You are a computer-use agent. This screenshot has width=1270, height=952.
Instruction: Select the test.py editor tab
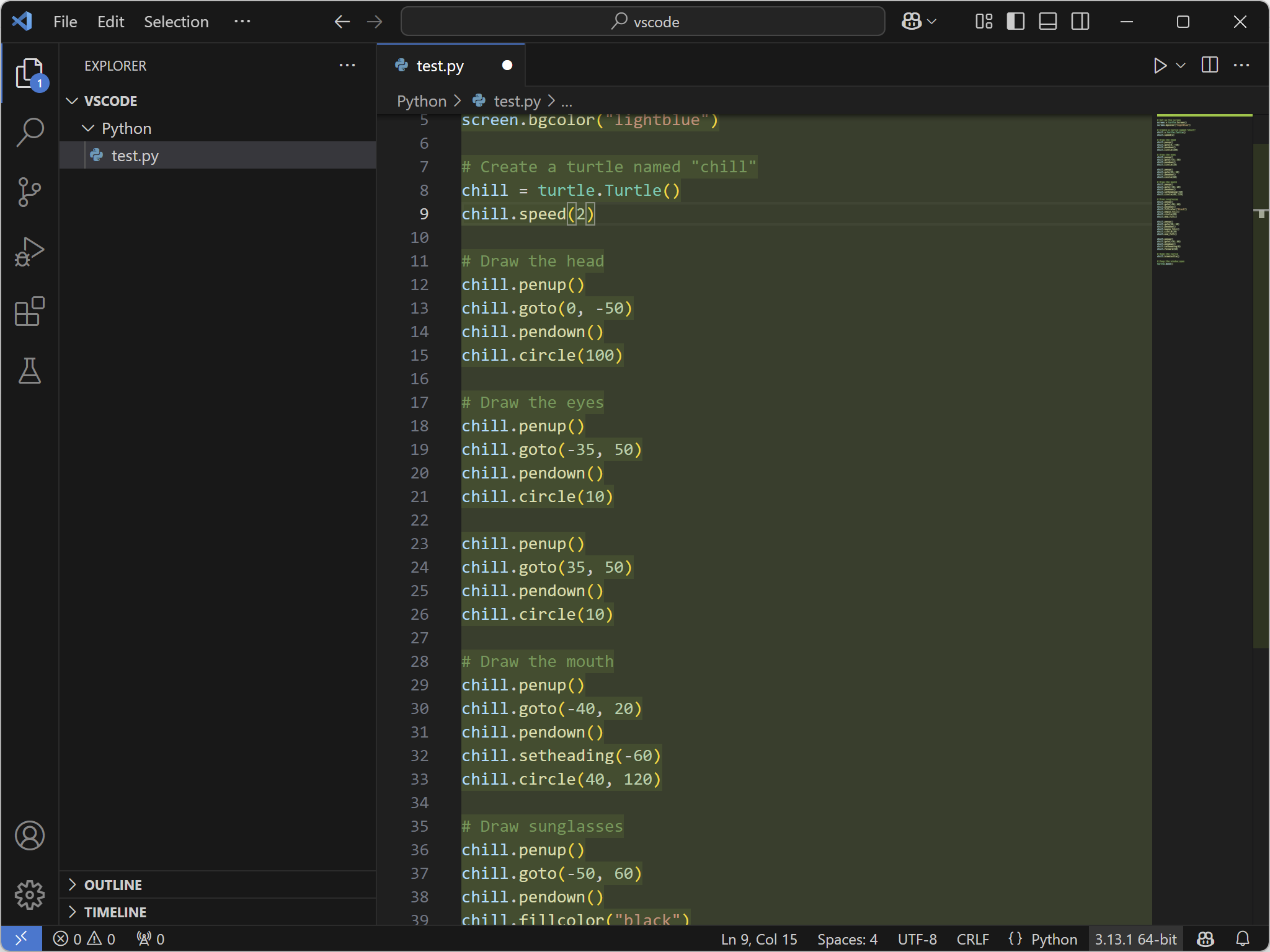point(440,66)
